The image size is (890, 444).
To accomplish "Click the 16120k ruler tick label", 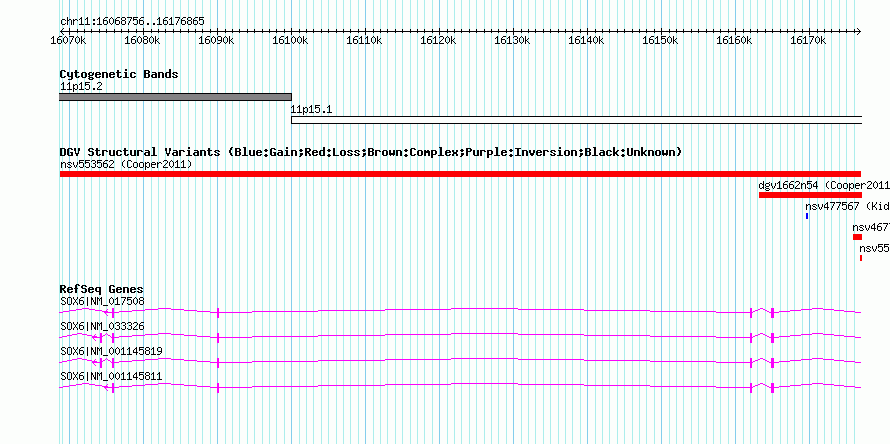I will coord(438,41).
